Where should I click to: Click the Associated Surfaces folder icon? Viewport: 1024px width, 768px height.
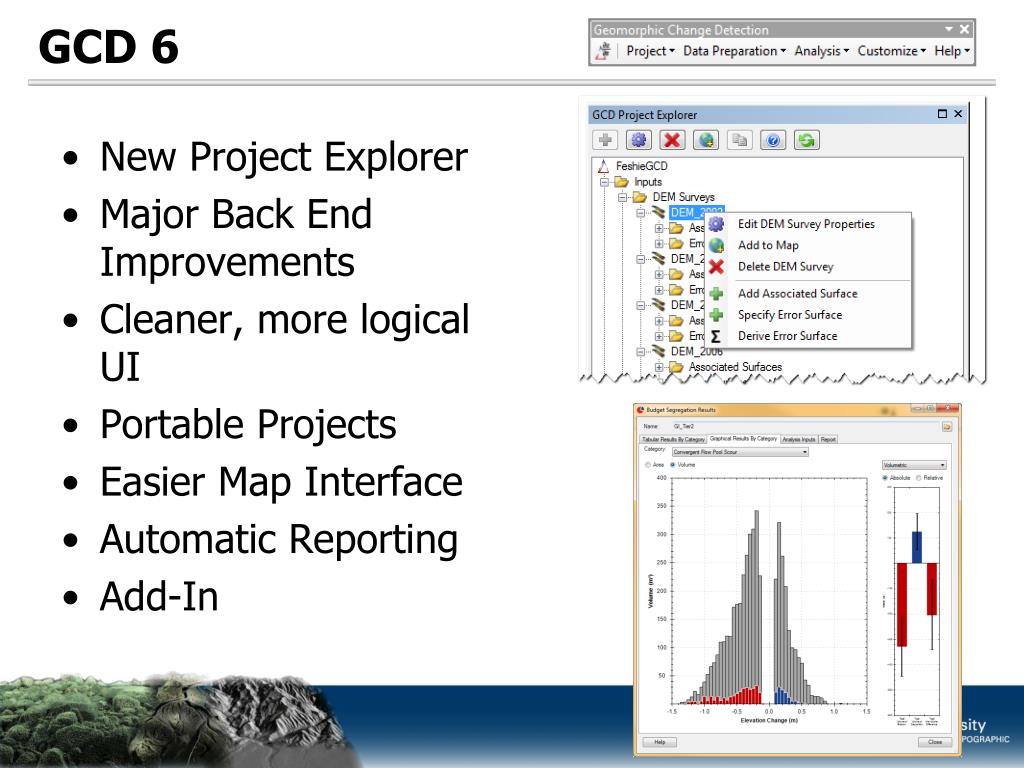(677, 367)
